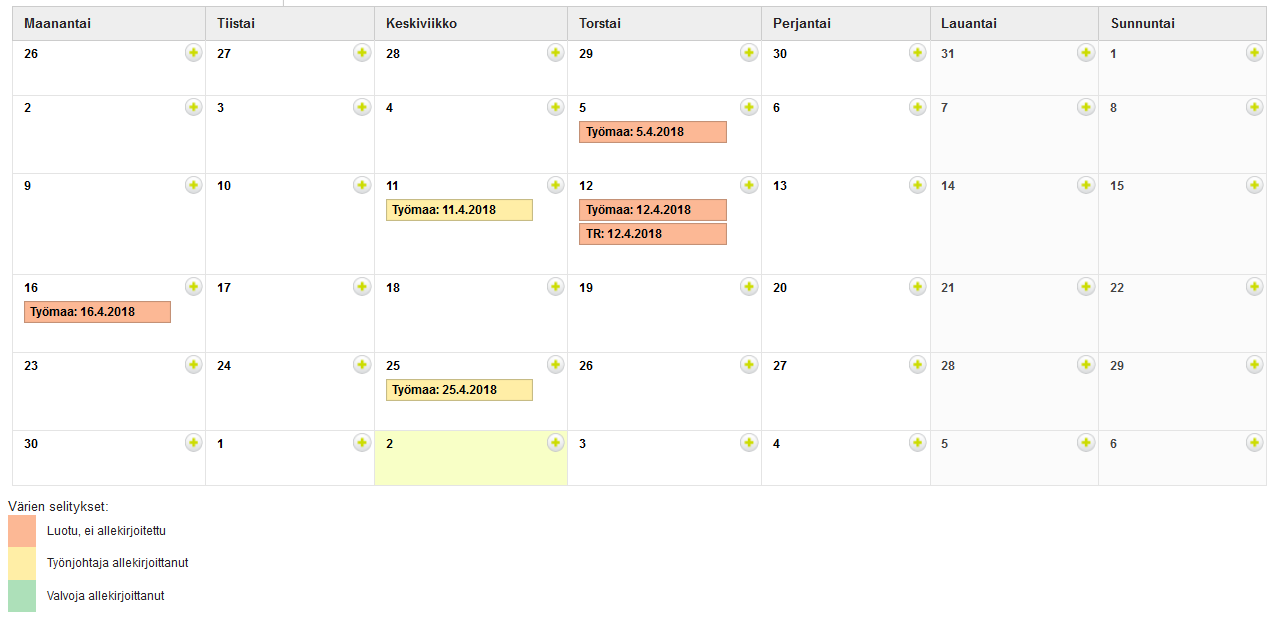The image size is (1272, 617).
Task: Open the Työmaa: 11.4.2018 entry
Action: pos(459,210)
